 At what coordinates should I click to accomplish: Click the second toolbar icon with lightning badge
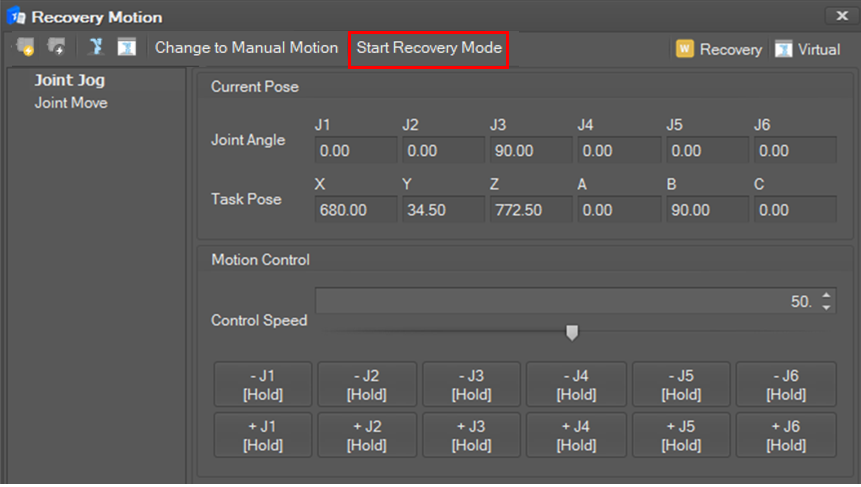pos(58,47)
